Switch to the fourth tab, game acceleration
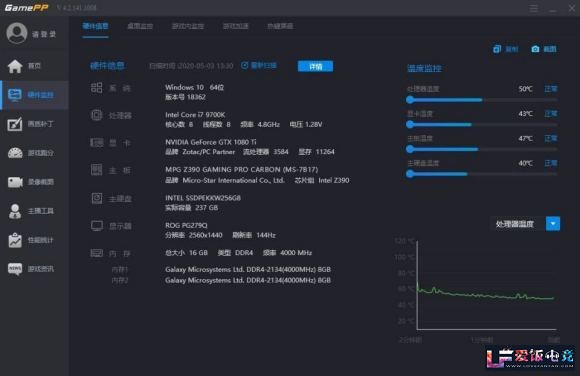The width and height of the screenshot is (580, 376). point(236,26)
